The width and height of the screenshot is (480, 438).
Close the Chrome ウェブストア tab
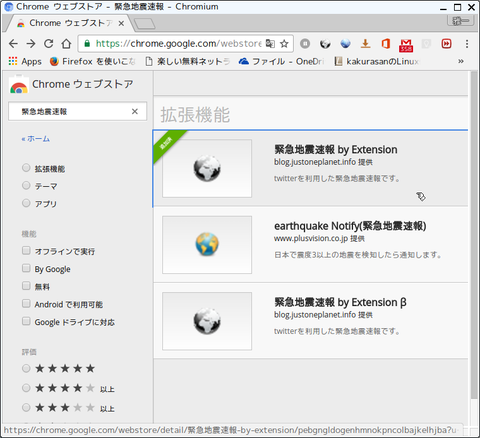click(121, 23)
